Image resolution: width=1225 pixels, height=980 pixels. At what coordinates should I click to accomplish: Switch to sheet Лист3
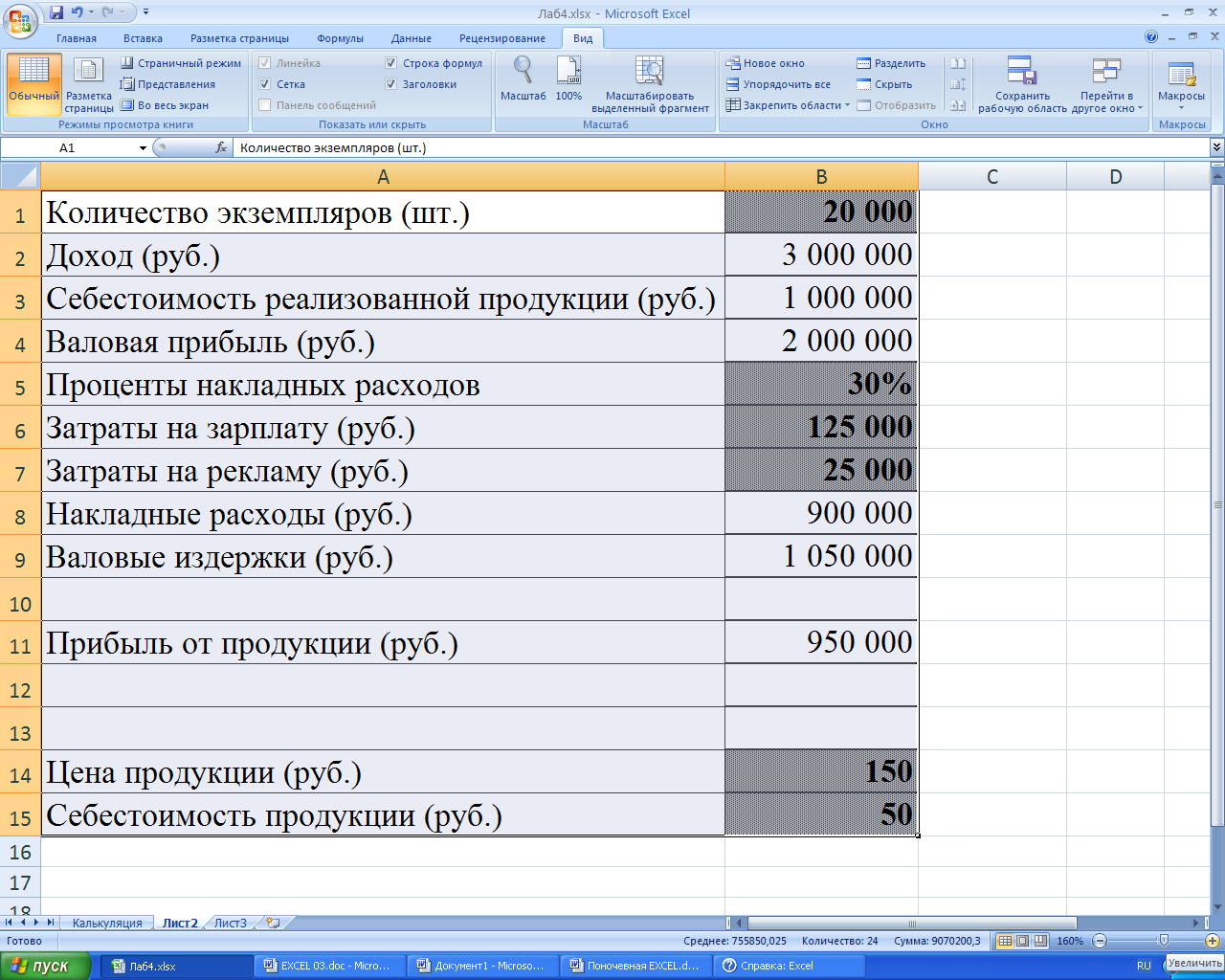[x=230, y=924]
